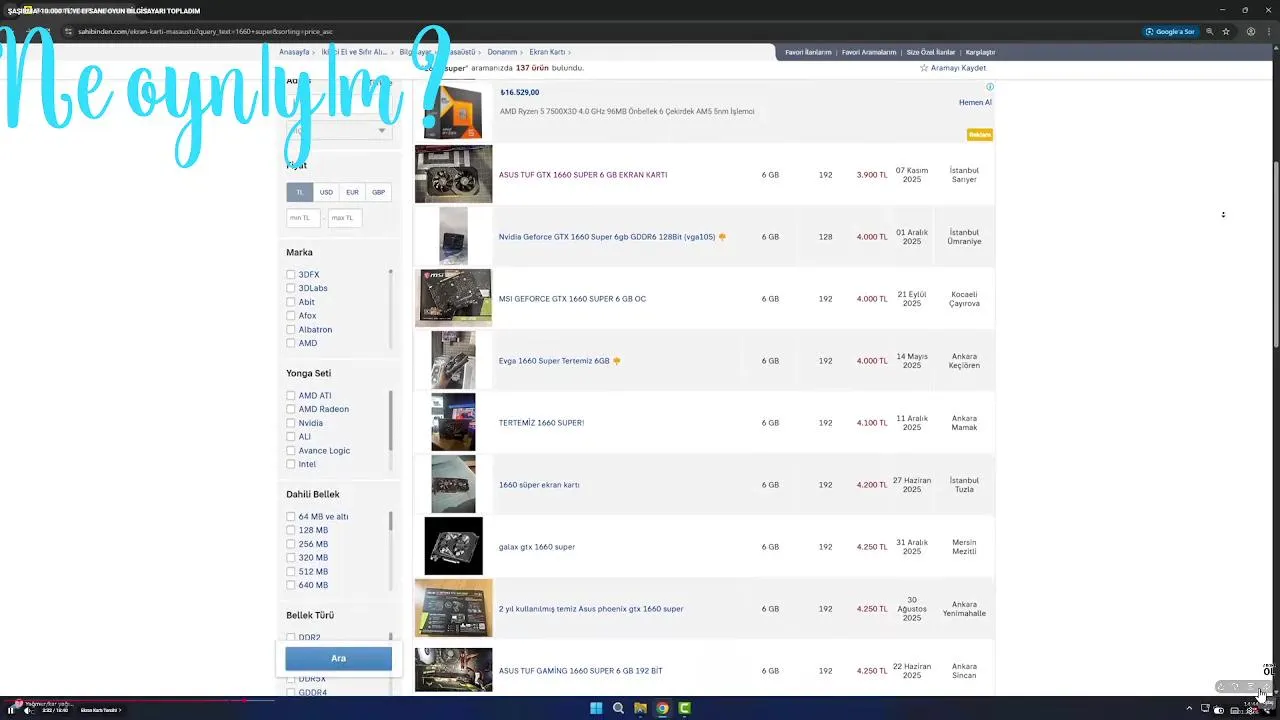Open Windows taskbar search
1280x720 pixels.
tap(618, 708)
